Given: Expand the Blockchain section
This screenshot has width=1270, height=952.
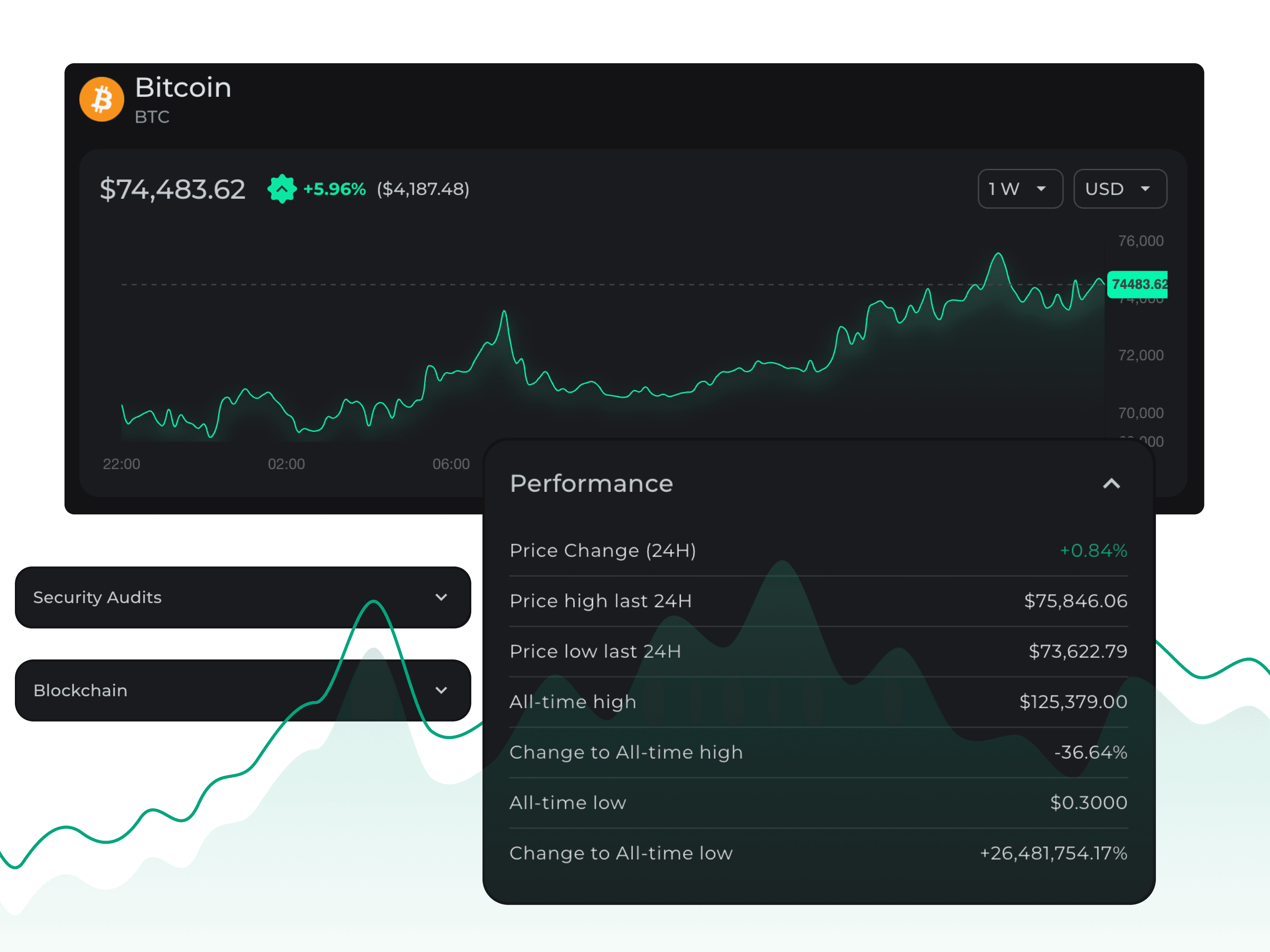Looking at the screenshot, I should [243, 690].
